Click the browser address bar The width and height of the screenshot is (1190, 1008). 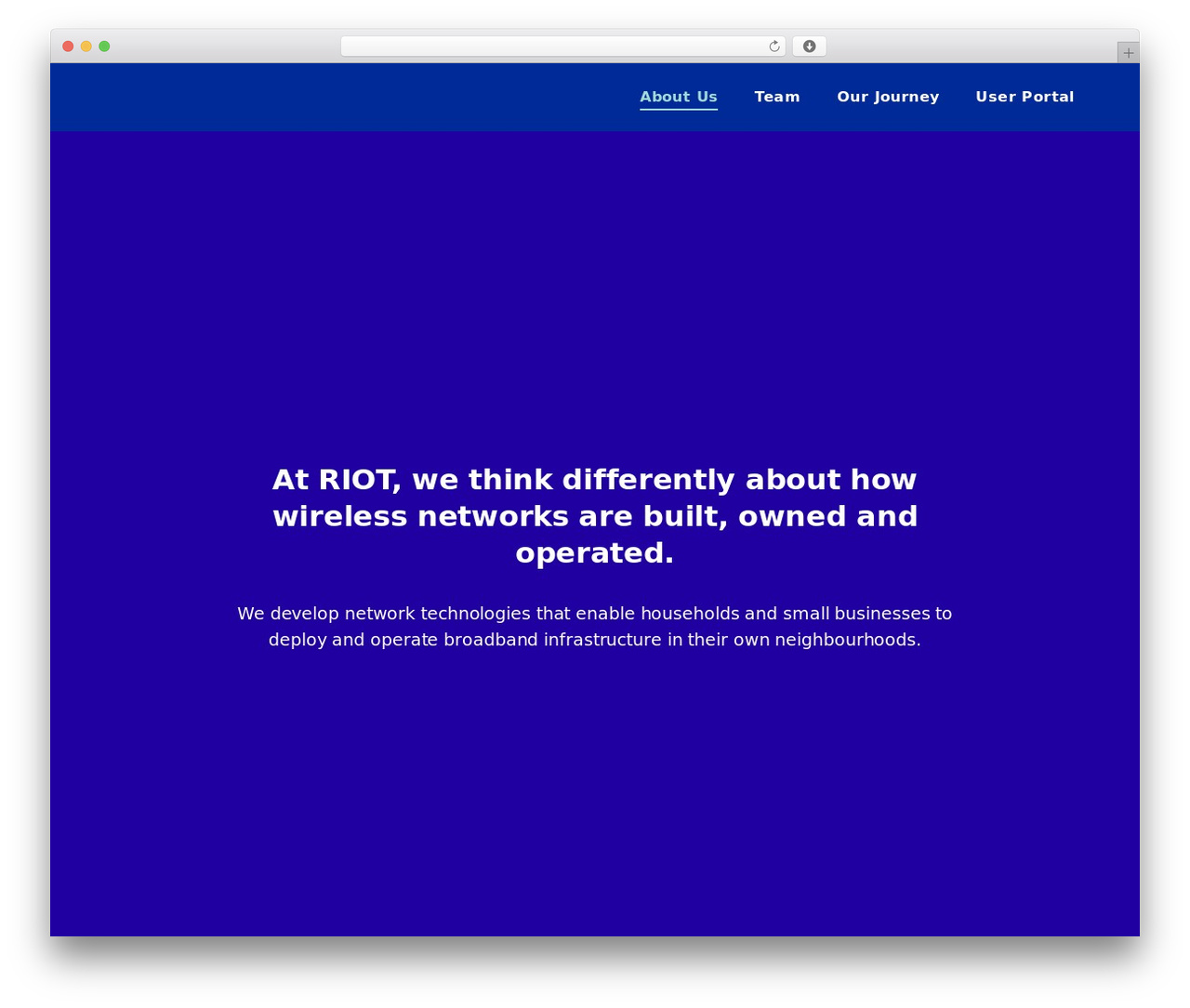click(x=562, y=46)
